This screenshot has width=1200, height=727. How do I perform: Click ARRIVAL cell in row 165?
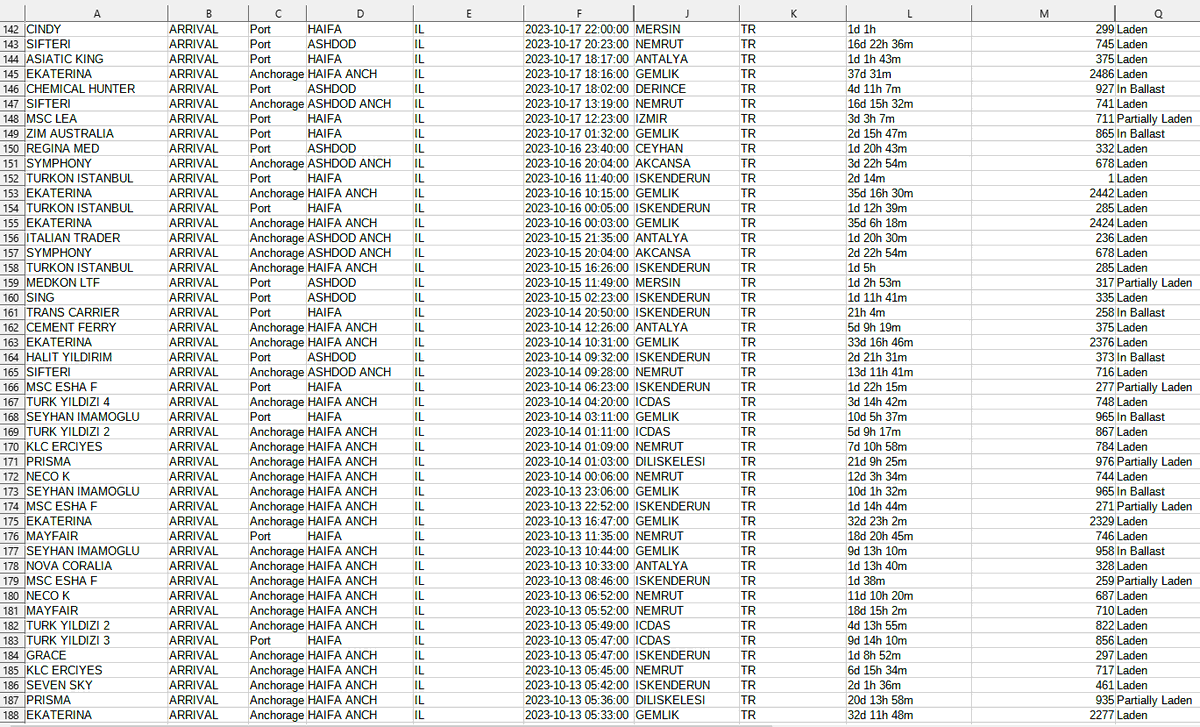tap(207, 372)
